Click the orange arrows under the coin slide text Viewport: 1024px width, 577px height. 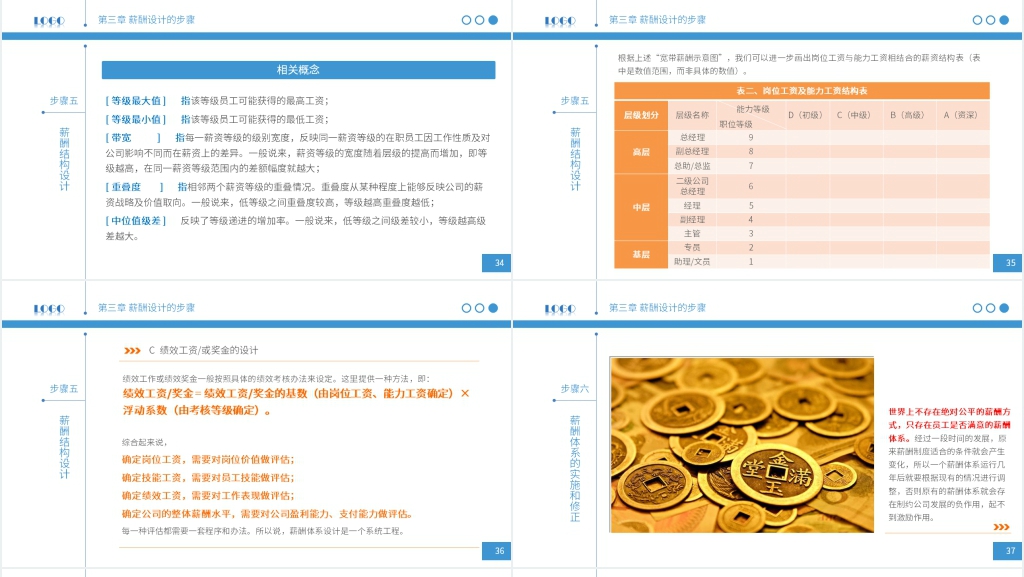[x=1001, y=526]
